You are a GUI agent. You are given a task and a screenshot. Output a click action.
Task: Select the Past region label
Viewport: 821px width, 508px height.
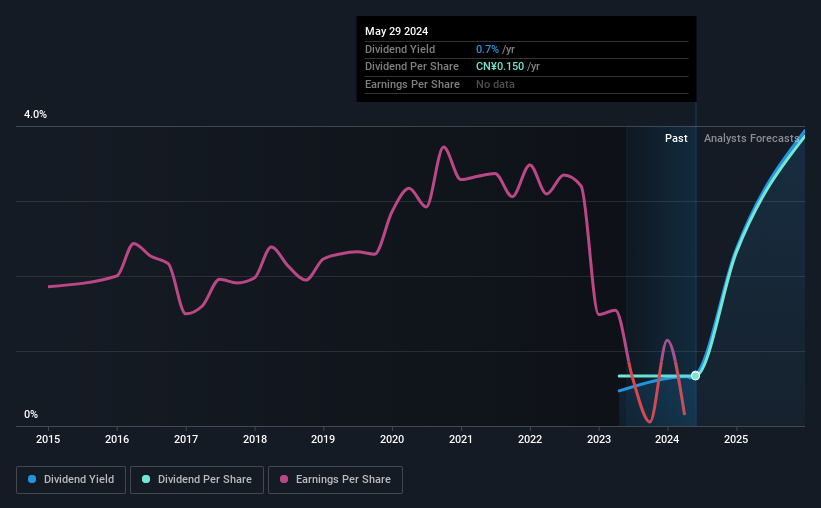pyautogui.click(x=676, y=138)
